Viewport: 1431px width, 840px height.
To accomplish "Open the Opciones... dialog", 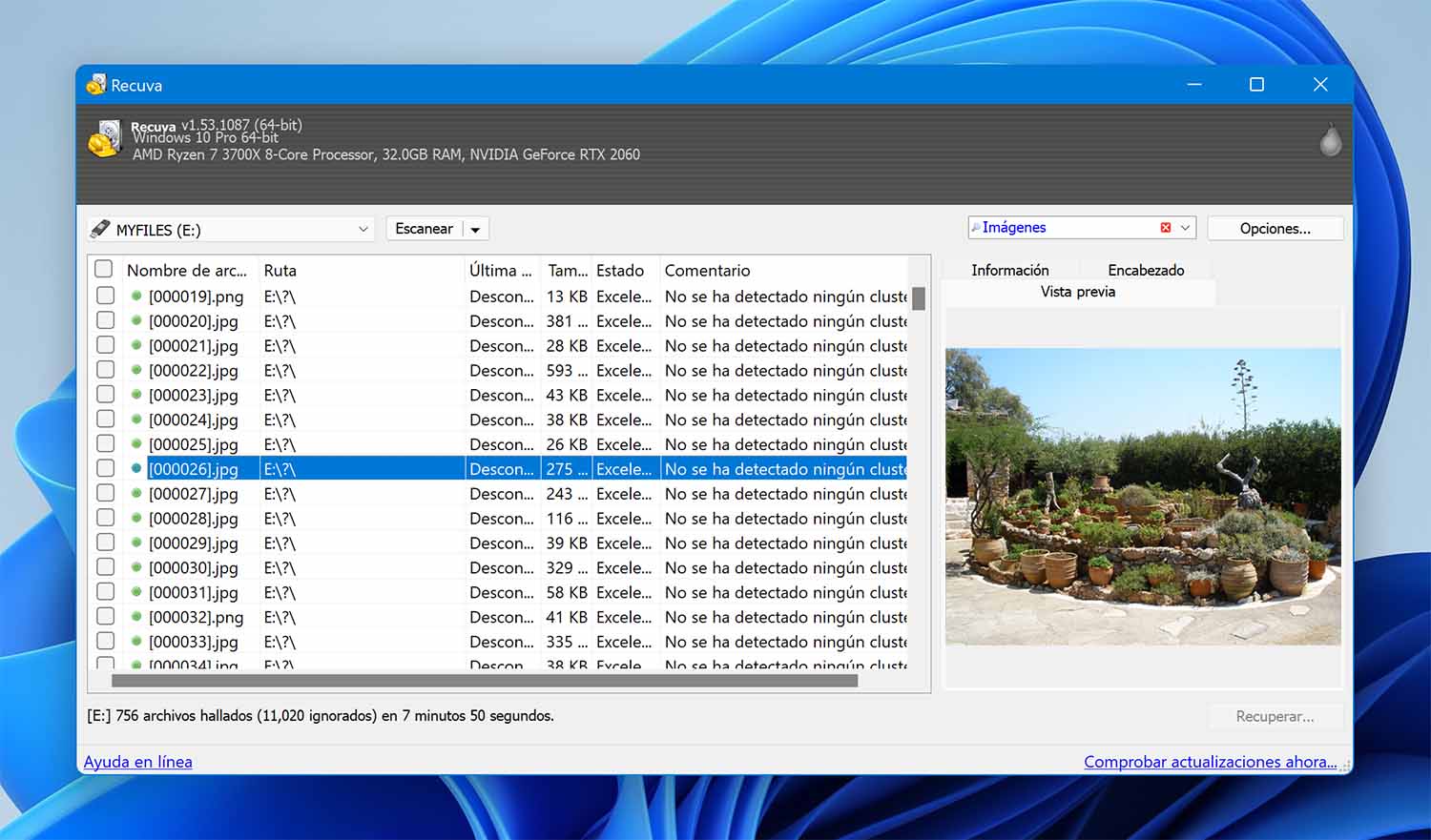I will 1275,229.
